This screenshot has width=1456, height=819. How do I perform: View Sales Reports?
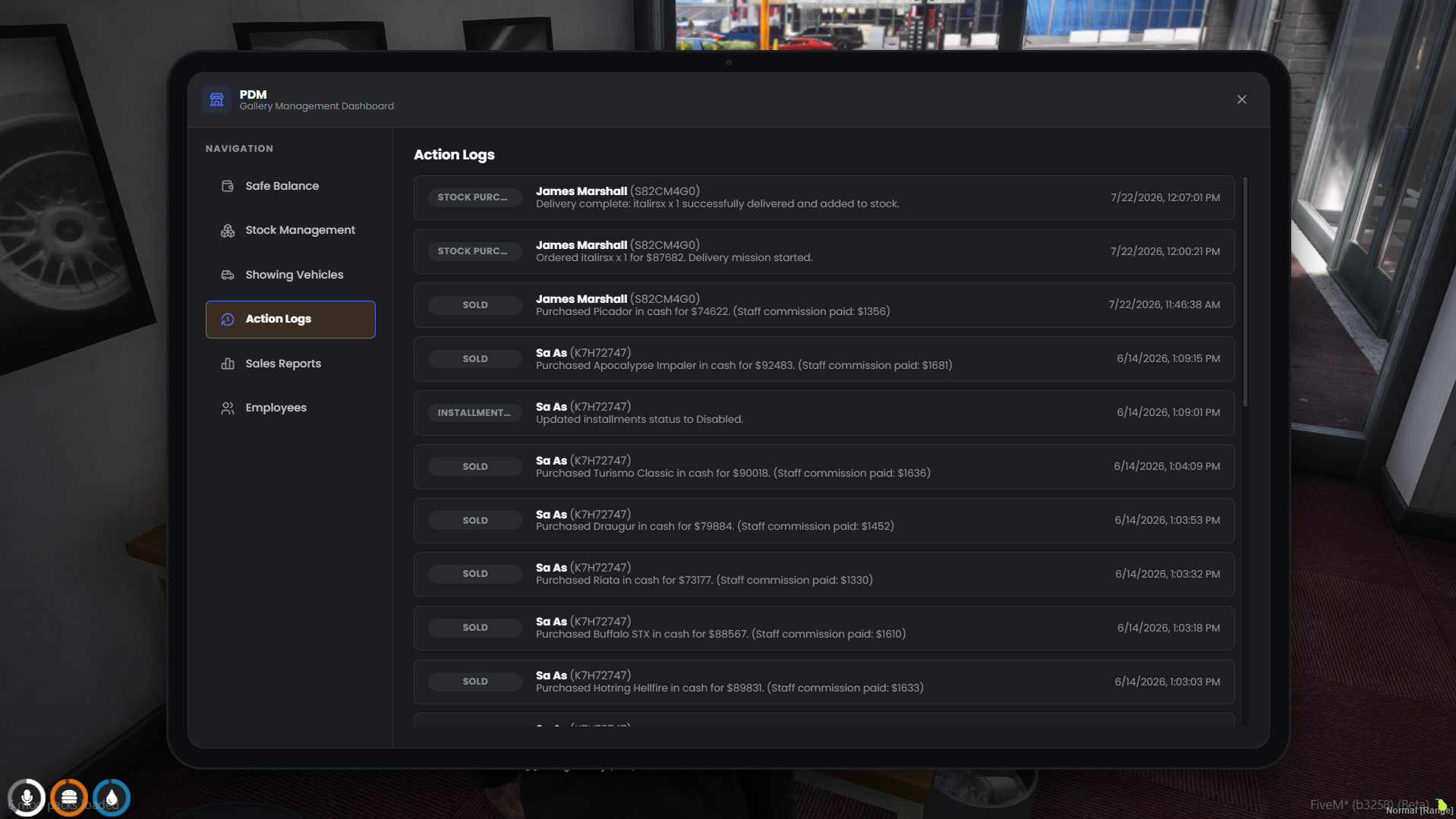290,364
